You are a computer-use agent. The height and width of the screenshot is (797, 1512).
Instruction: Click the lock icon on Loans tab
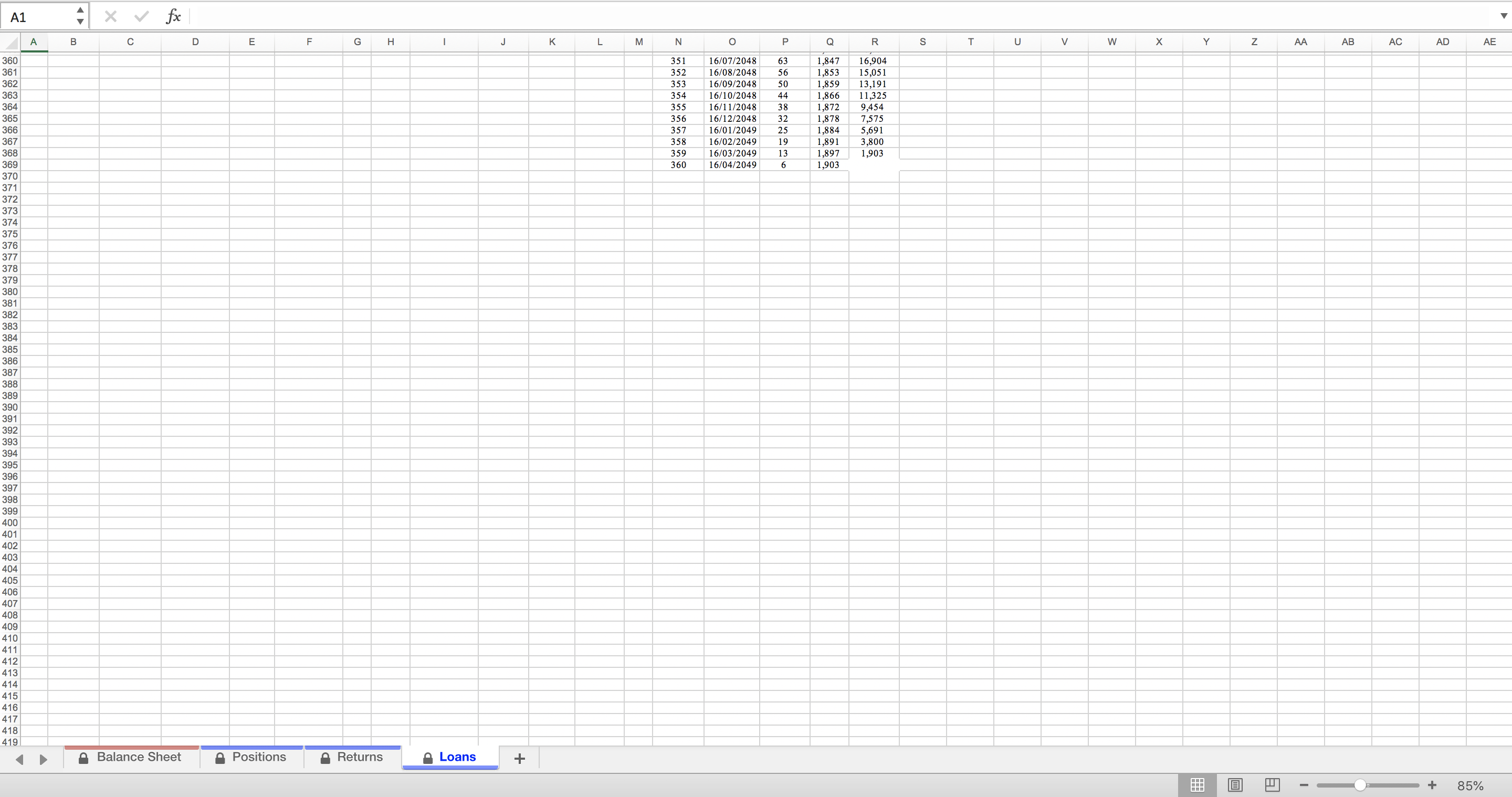click(x=428, y=758)
